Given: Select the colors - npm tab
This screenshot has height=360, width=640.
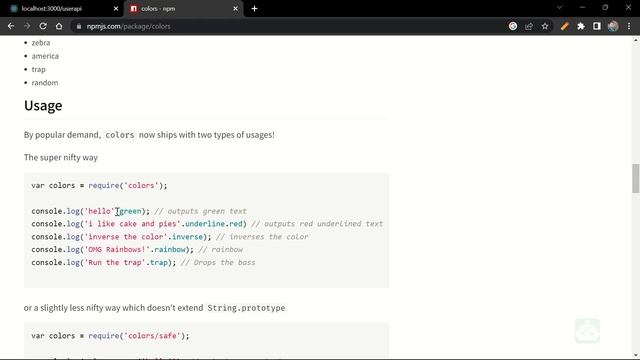Looking at the screenshot, I should pos(184,9).
